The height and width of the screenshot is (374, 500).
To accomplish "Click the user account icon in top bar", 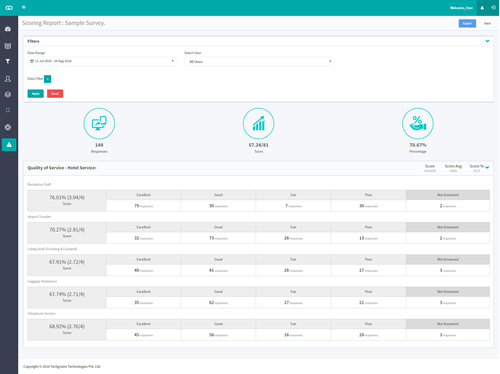I will pyautogui.click(x=482, y=8).
